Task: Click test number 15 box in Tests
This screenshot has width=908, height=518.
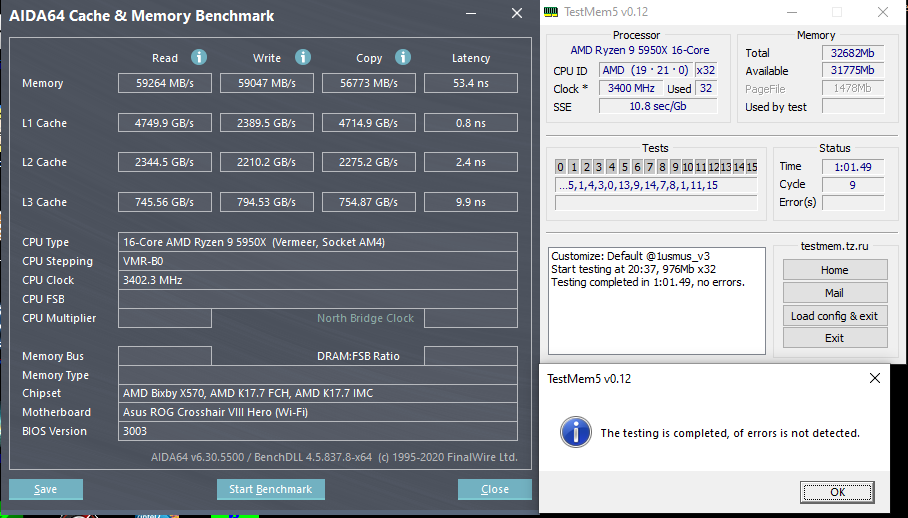Action: [752, 167]
